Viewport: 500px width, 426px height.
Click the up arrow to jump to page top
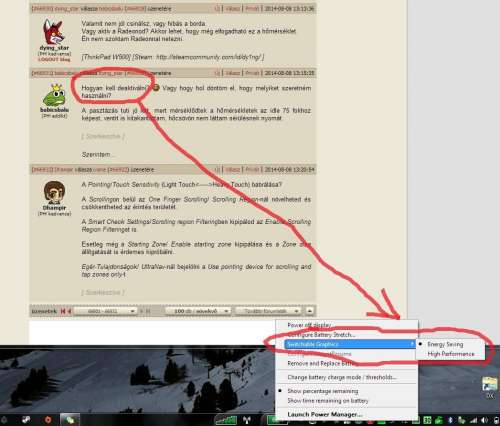[310, 311]
